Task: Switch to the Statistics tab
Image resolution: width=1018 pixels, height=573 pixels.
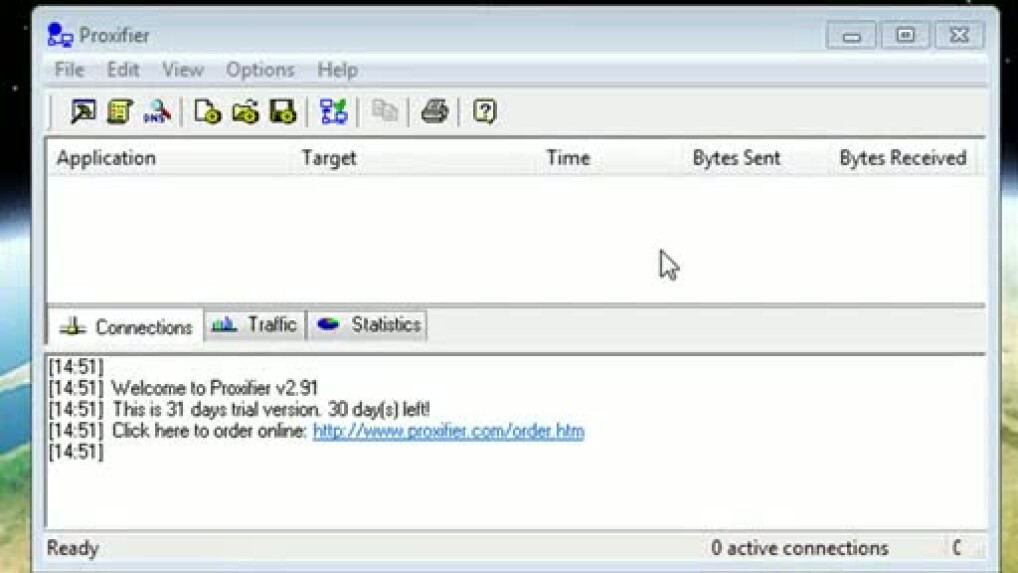Action: coord(368,325)
